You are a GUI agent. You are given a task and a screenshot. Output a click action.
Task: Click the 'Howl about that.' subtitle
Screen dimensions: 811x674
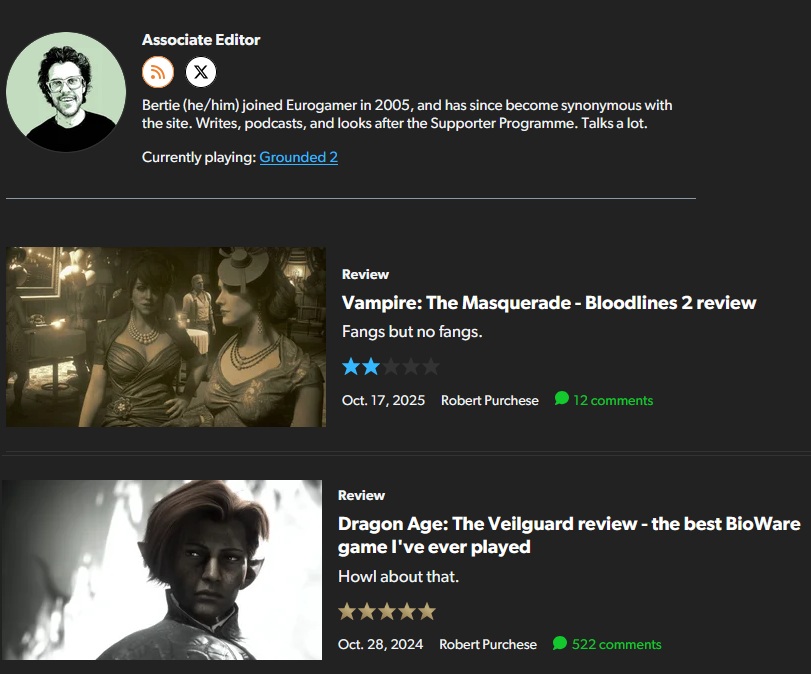[x=398, y=576]
